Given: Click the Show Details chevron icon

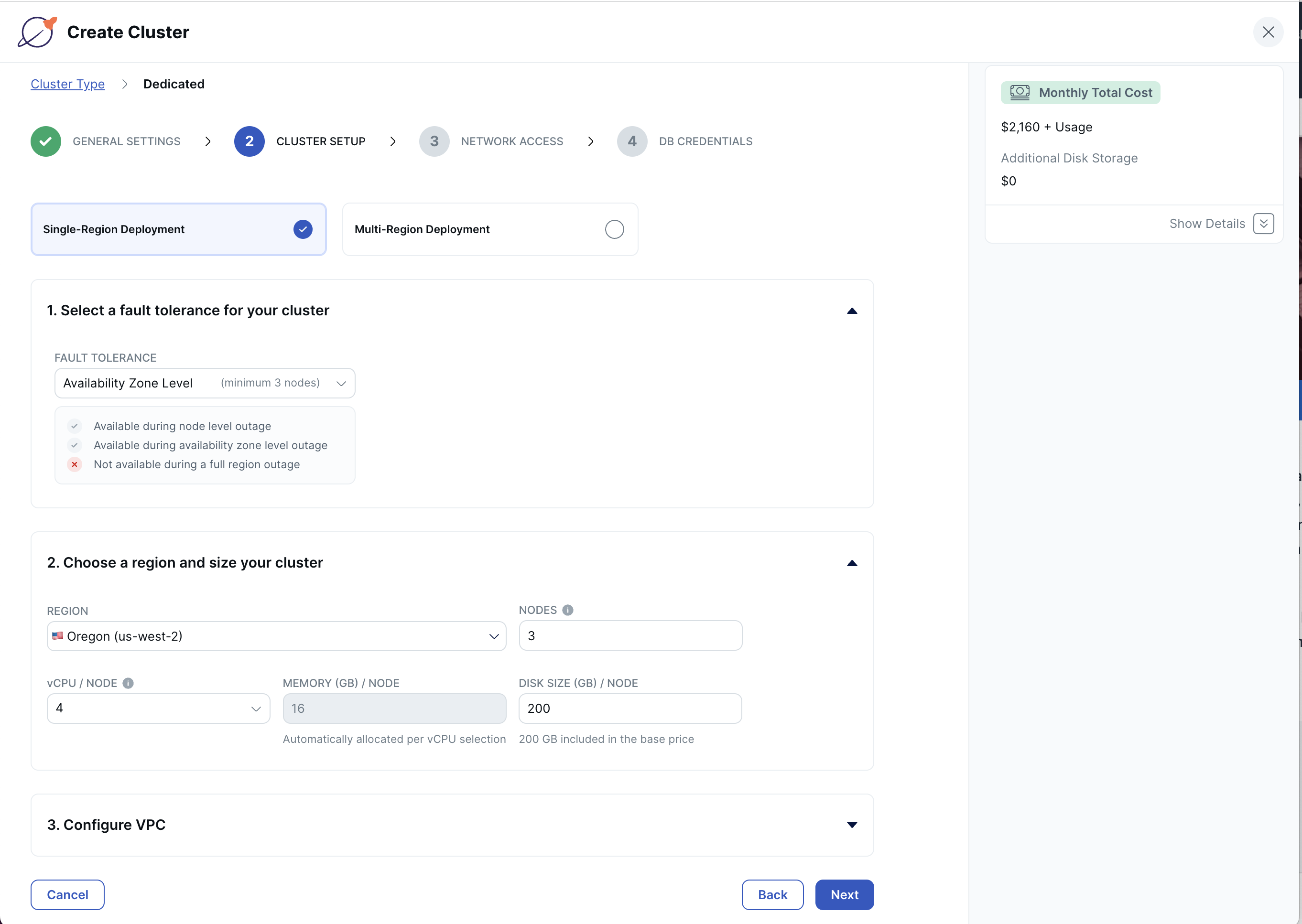Looking at the screenshot, I should (x=1263, y=224).
